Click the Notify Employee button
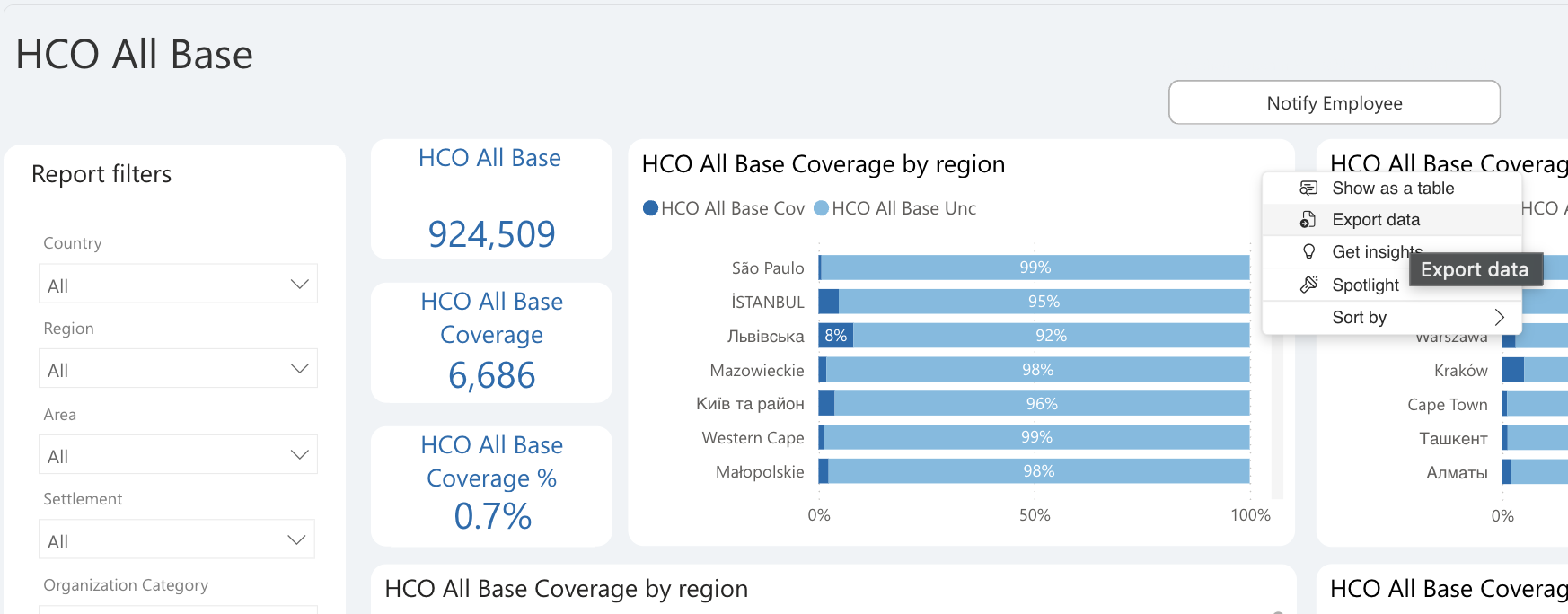Image resolution: width=1568 pixels, height=614 pixels. tap(1334, 102)
